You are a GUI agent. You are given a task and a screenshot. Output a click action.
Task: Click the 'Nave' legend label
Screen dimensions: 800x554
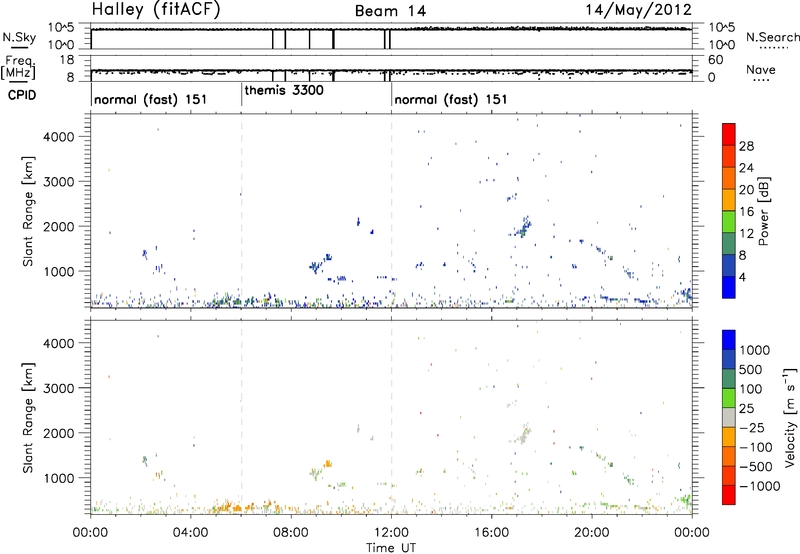(761, 69)
